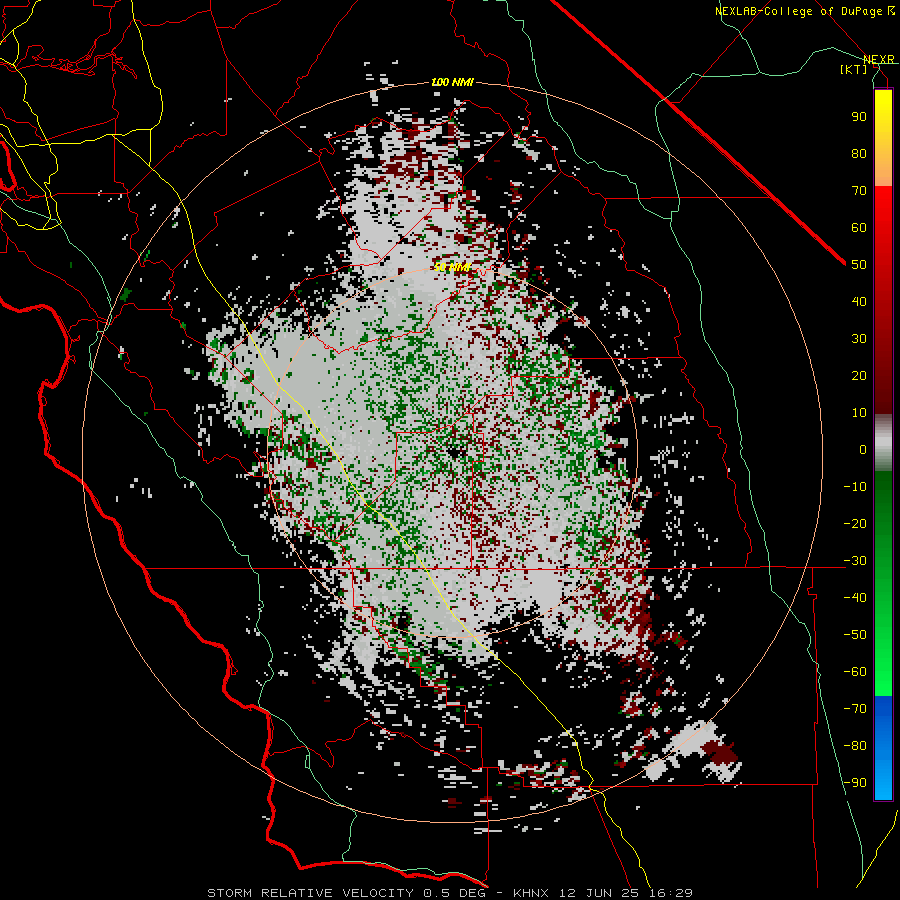Click the -50 knots legend value

855,634
